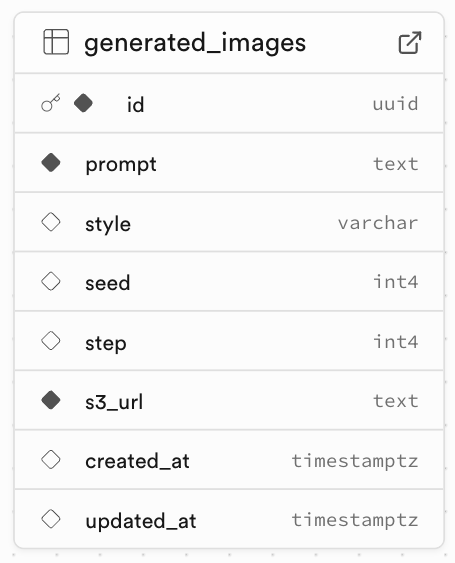Click the hollow diamond beside updated_at column
This screenshot has width=455, height=563.
(51, 519)
